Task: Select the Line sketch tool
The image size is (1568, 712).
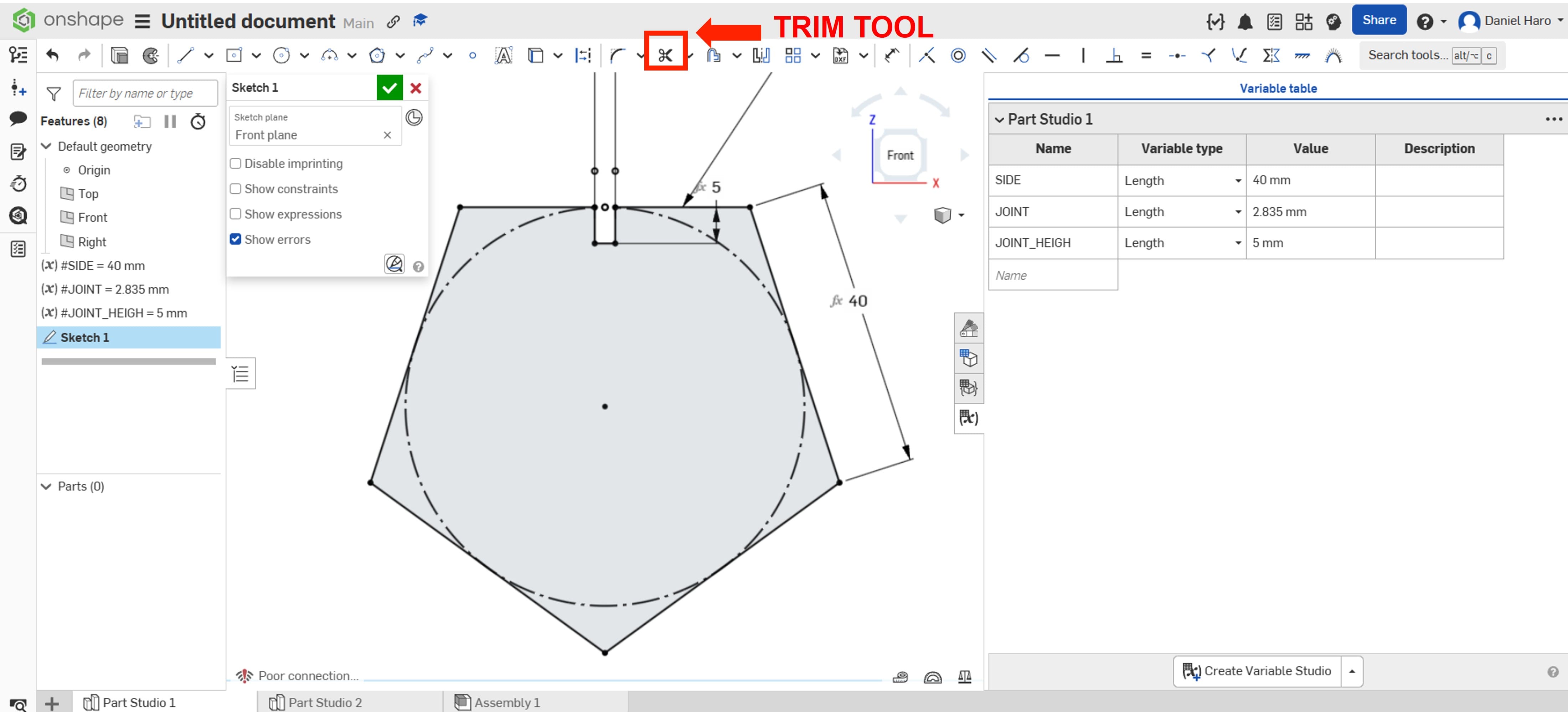Action: (x=185, y=56)
